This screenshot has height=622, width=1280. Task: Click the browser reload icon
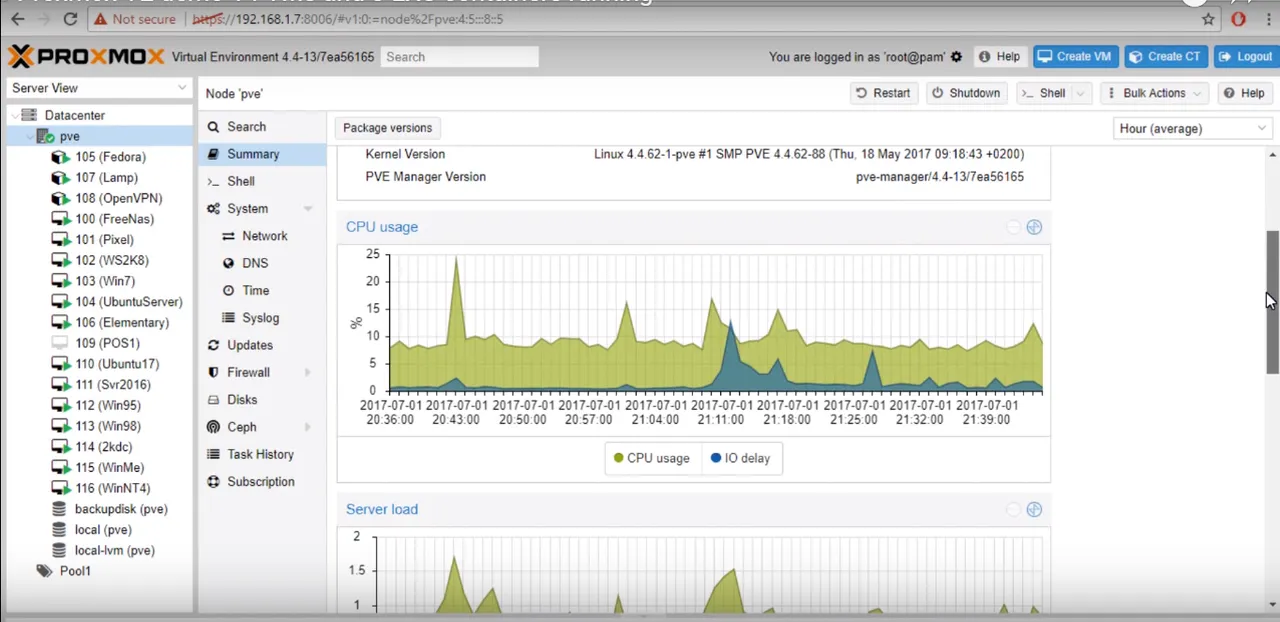click(x=70, y=19)
